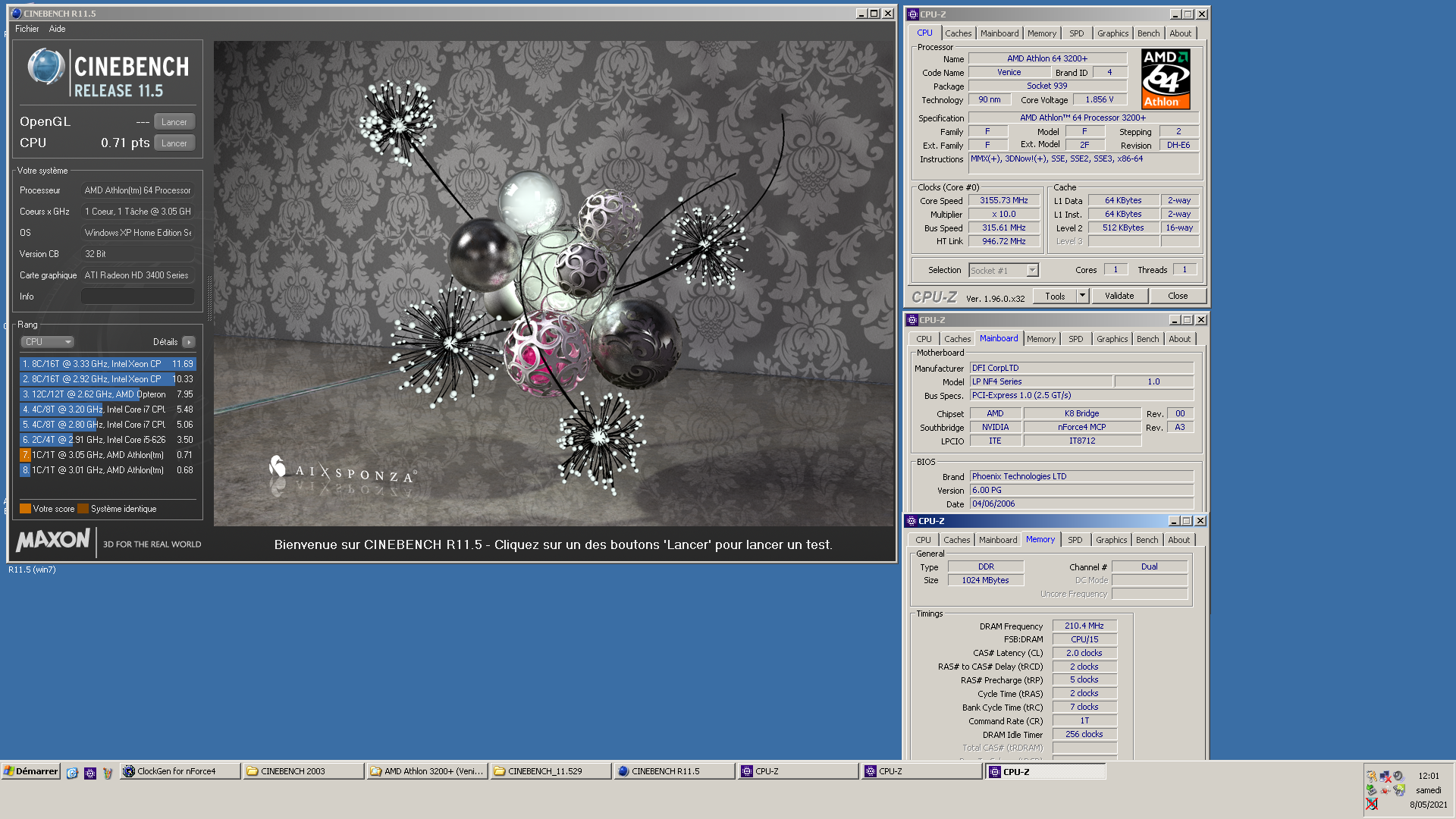The height and width of the screenshot is (819, 1456).
Task: Click the network disconnected tray icon
Action: point(1385,777)
